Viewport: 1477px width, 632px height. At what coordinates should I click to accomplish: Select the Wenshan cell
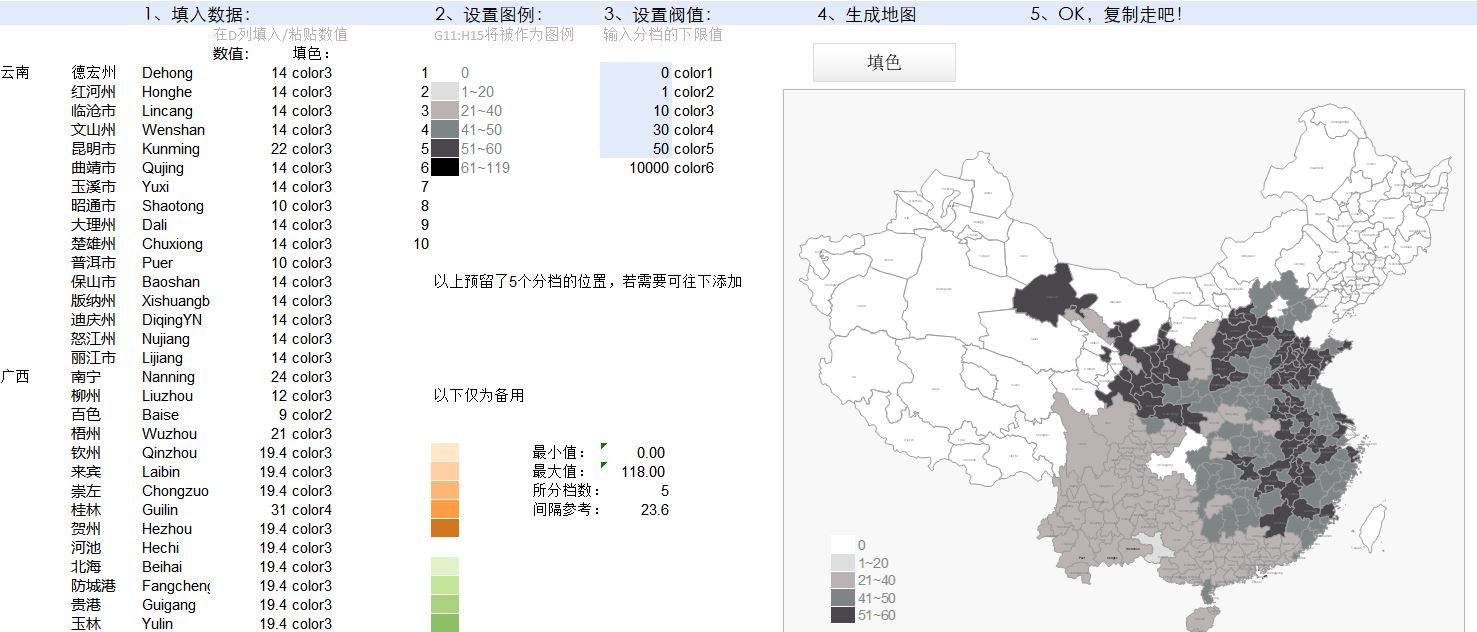[175, 130]
